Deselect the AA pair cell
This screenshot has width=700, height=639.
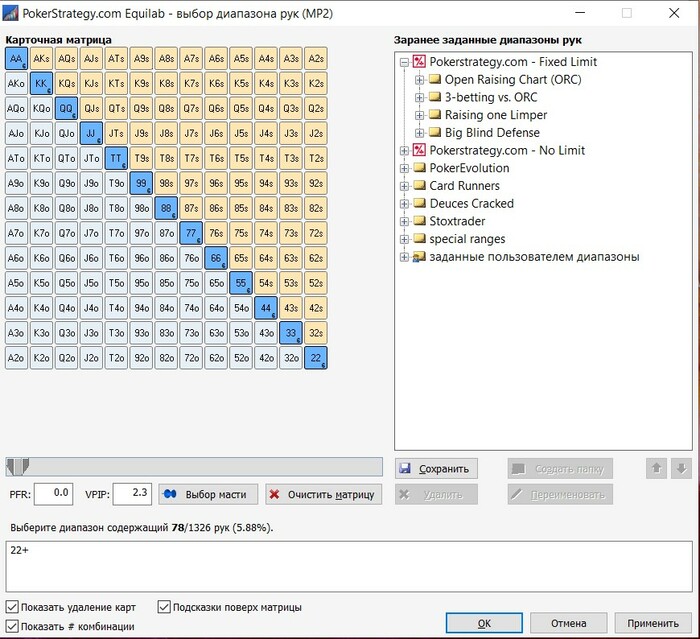pyautogui.click(x=17, y=58)
